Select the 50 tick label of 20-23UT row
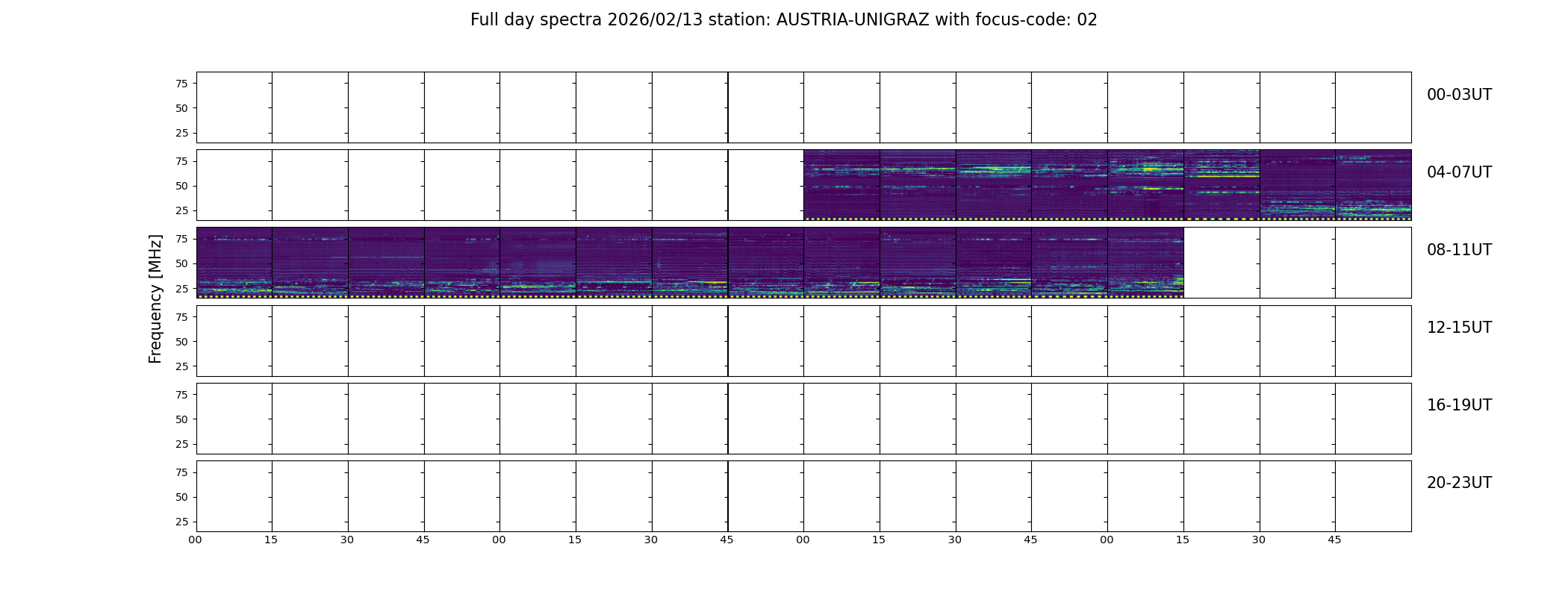This screenshot has height=597, width=1568. [181, 497]
